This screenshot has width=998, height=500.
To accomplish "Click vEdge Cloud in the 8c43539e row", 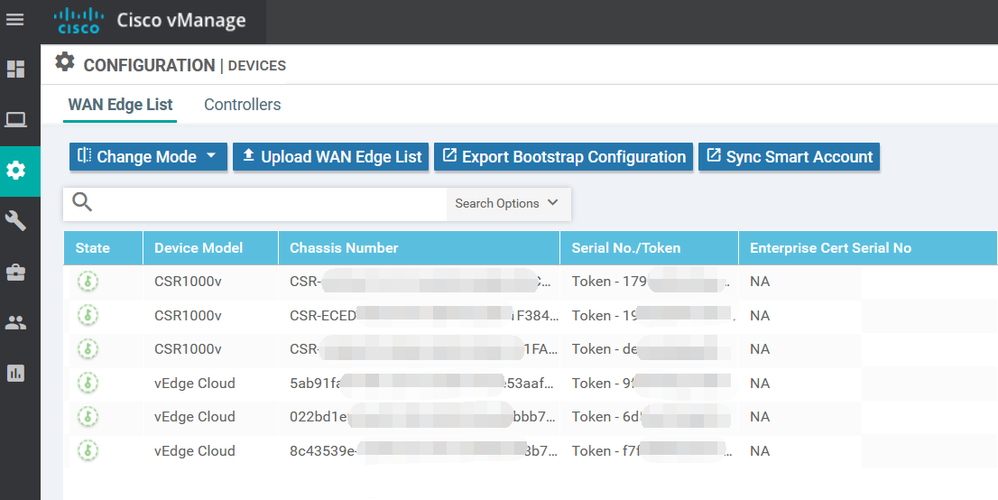I will 195,451.
